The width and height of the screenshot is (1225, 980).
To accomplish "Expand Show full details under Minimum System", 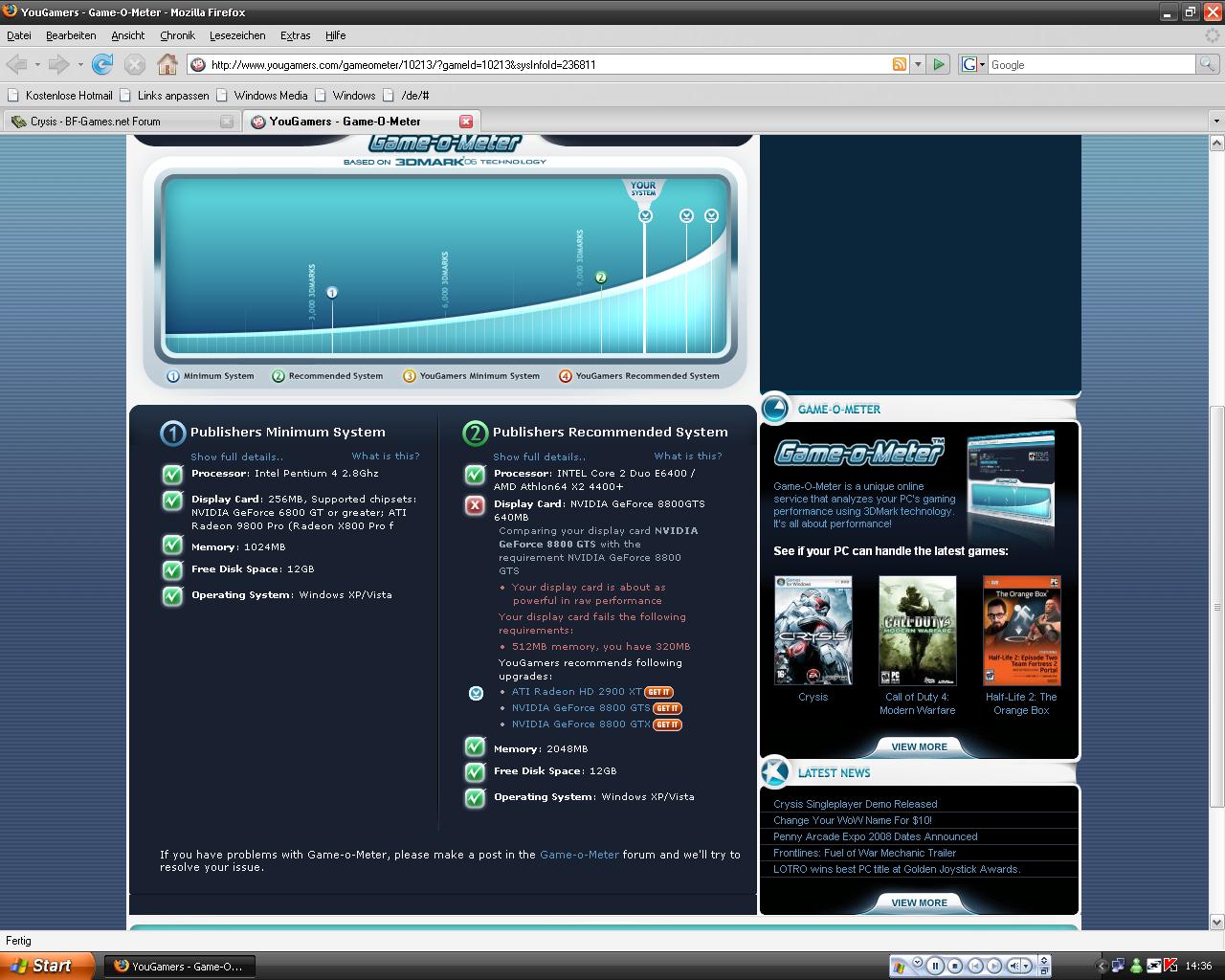I will [x=236, y=457].
